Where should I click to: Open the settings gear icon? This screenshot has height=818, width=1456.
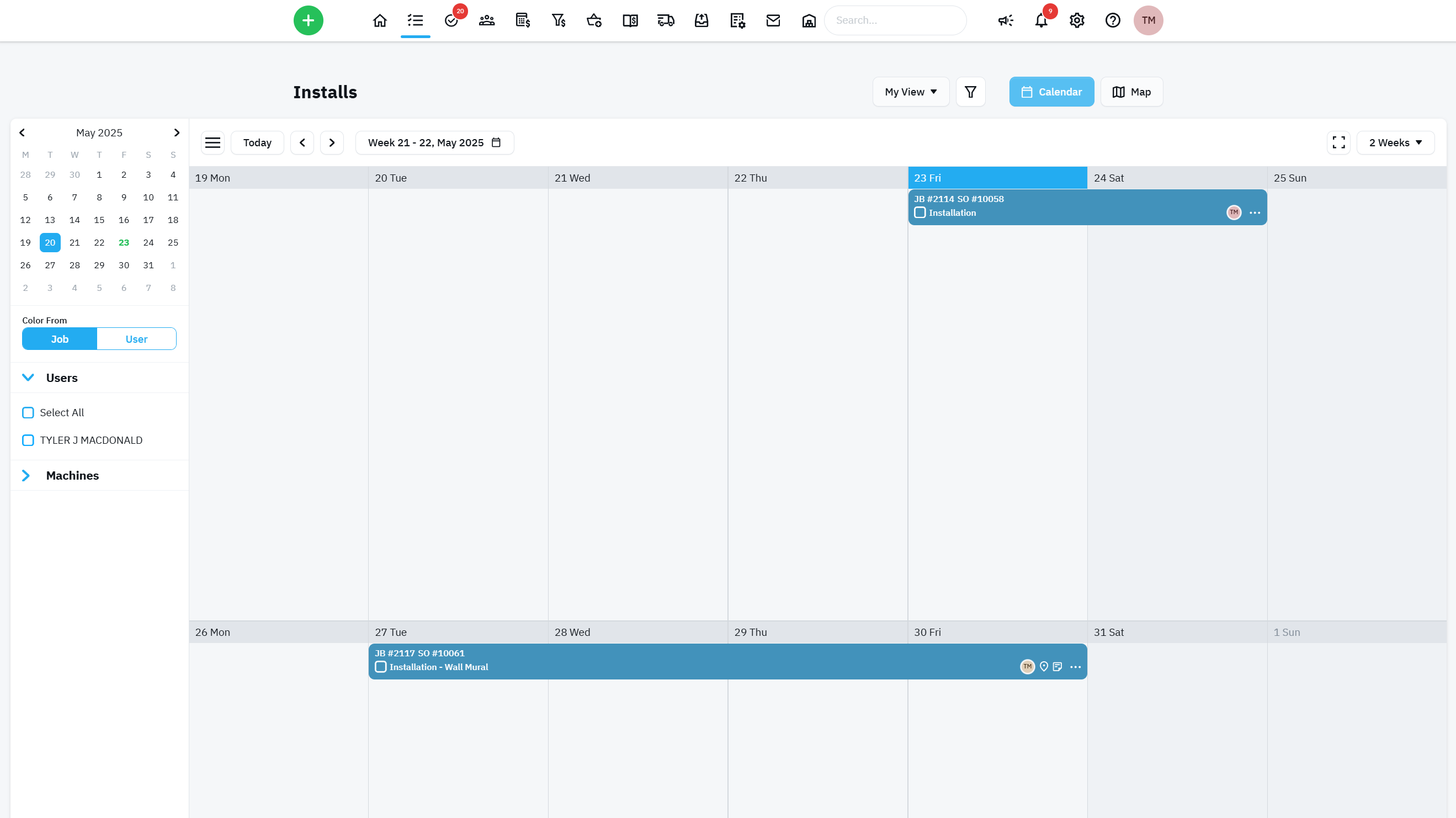pos(1077,20)
